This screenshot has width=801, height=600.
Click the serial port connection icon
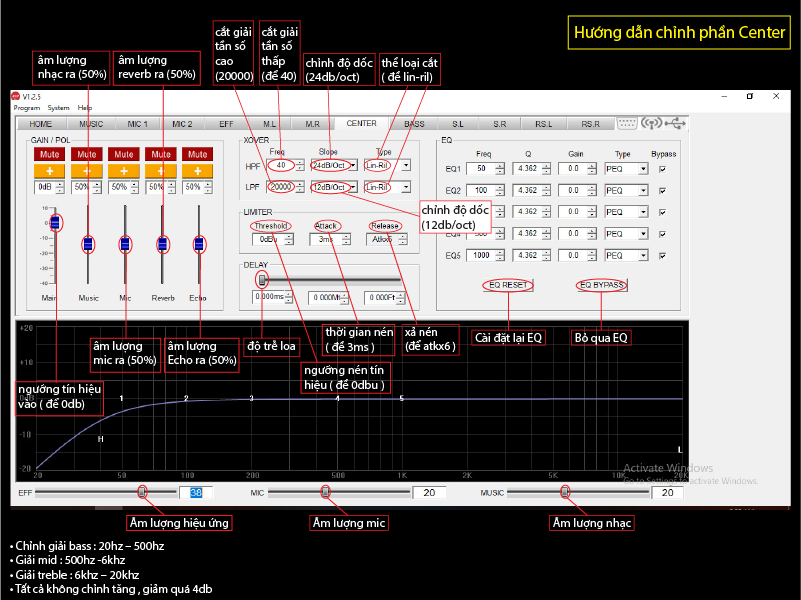pyautogui.click(x=627, y=123)
